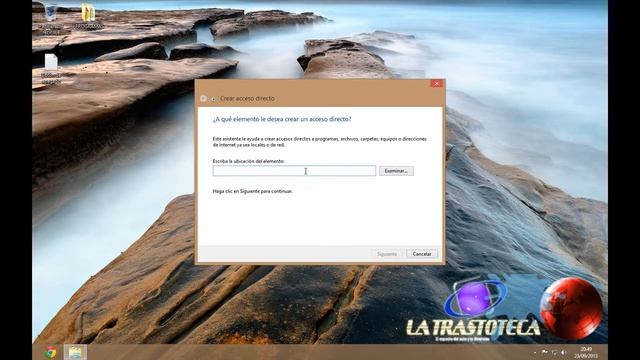The image size is (640, 360).
Task: Click the back arrow in shortcut wizard
Action: click(x=203, y=98)
